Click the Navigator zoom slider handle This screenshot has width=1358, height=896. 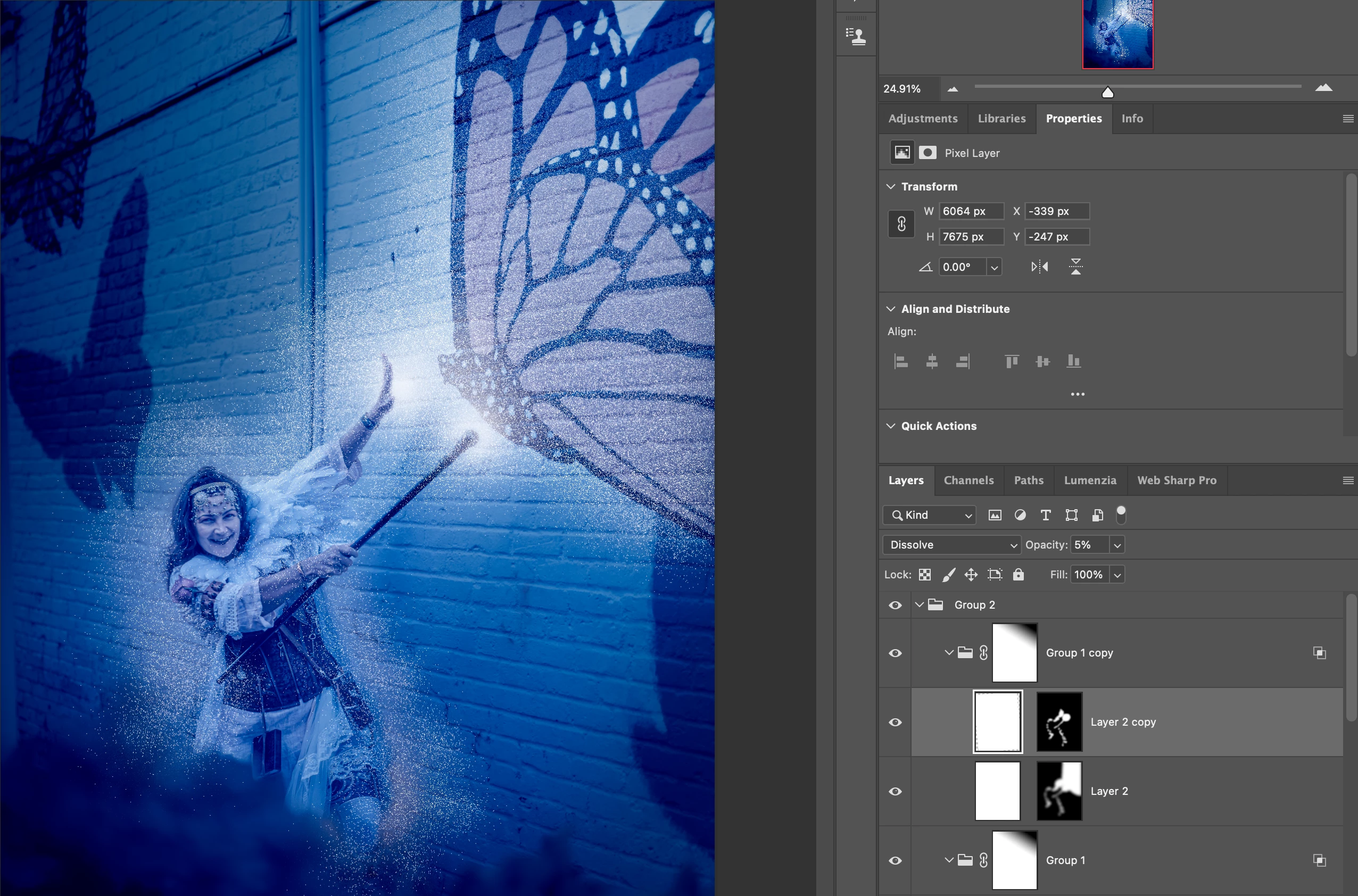coord(1107,93)
